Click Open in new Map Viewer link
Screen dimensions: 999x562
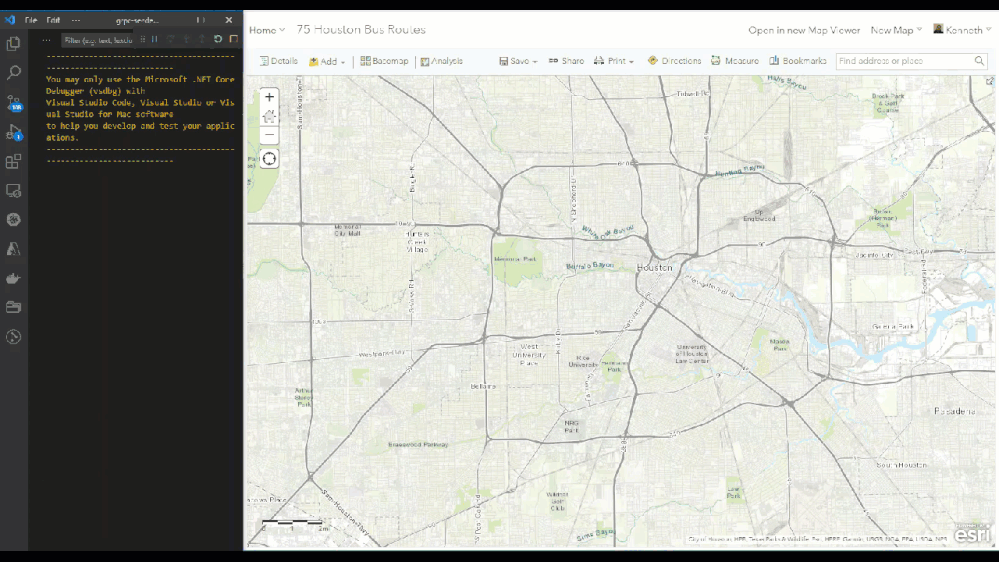[x=804, y=30]
